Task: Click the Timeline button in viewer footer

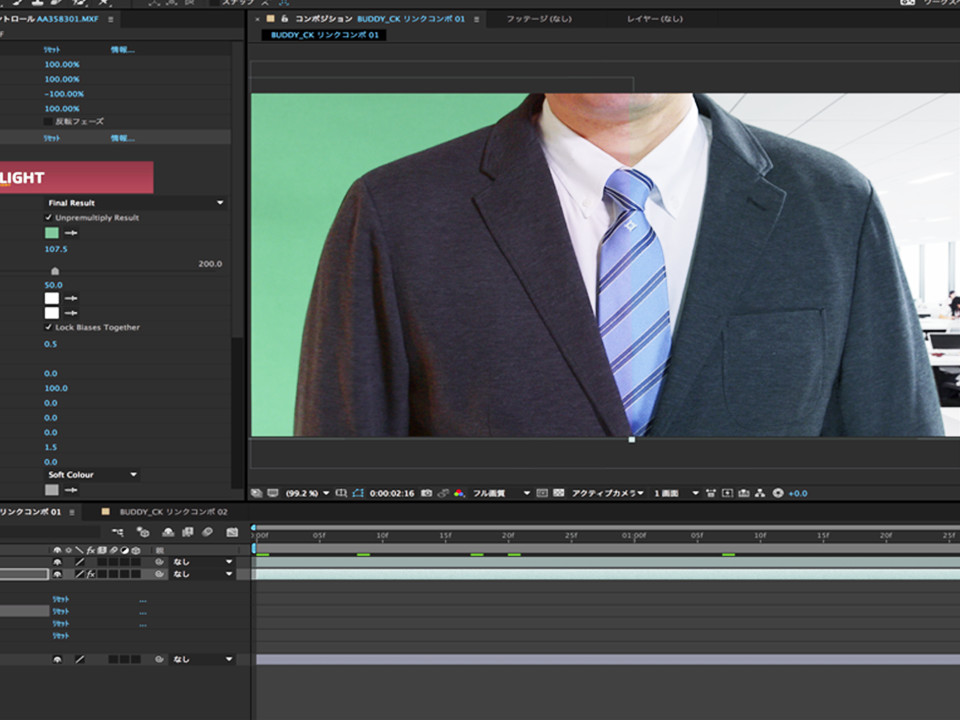Action: point(744,493)
